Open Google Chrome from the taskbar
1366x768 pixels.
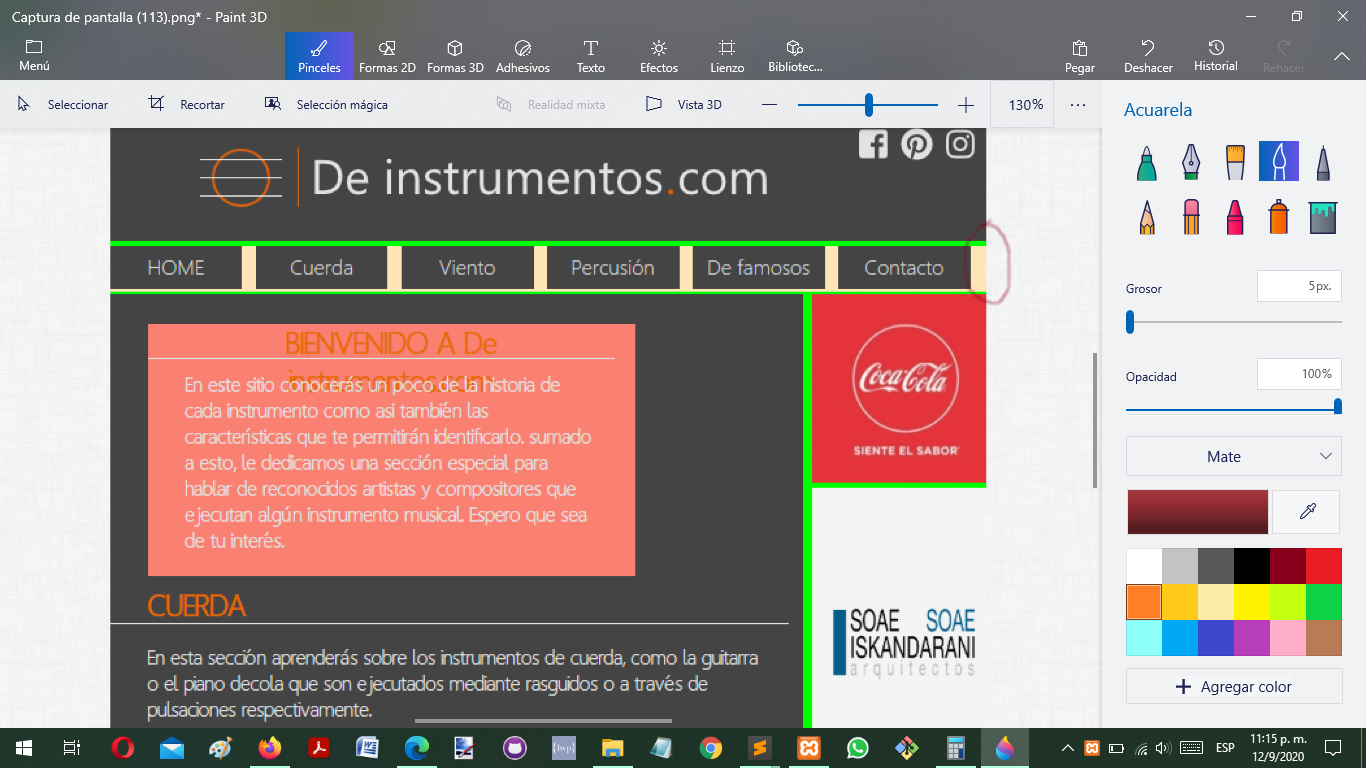(x=711, y=748)
